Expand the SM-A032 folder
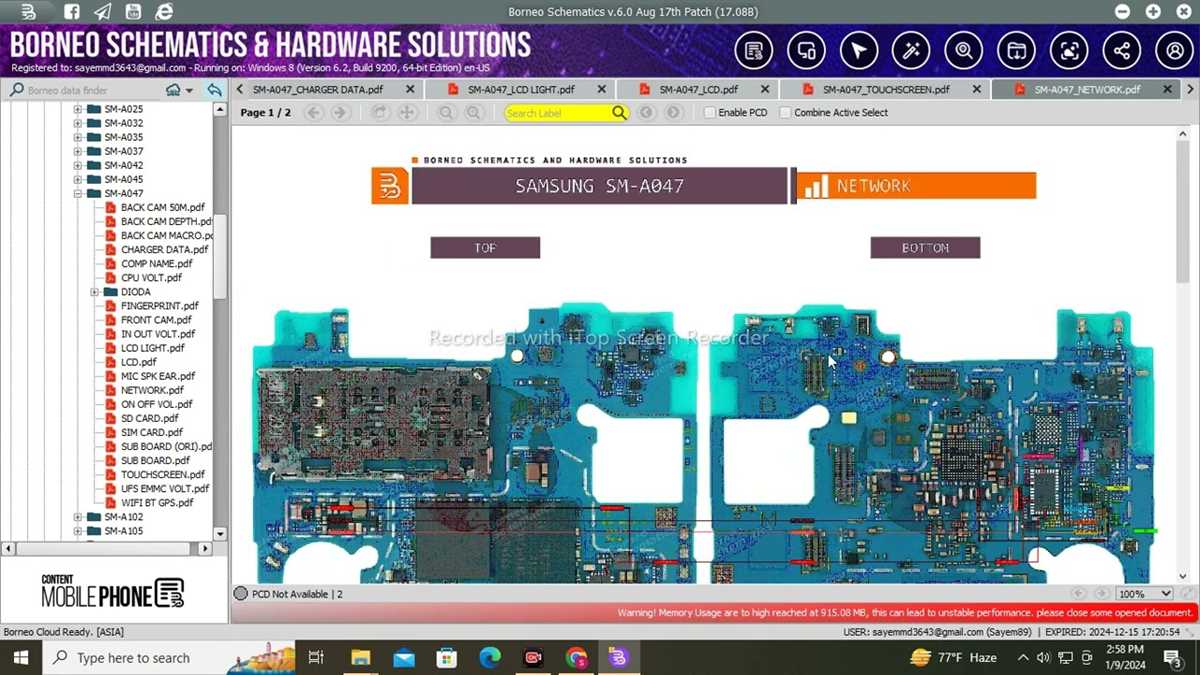Image resolution: width=1200 pixels, height=675 pixels. (x=78, y=123)
